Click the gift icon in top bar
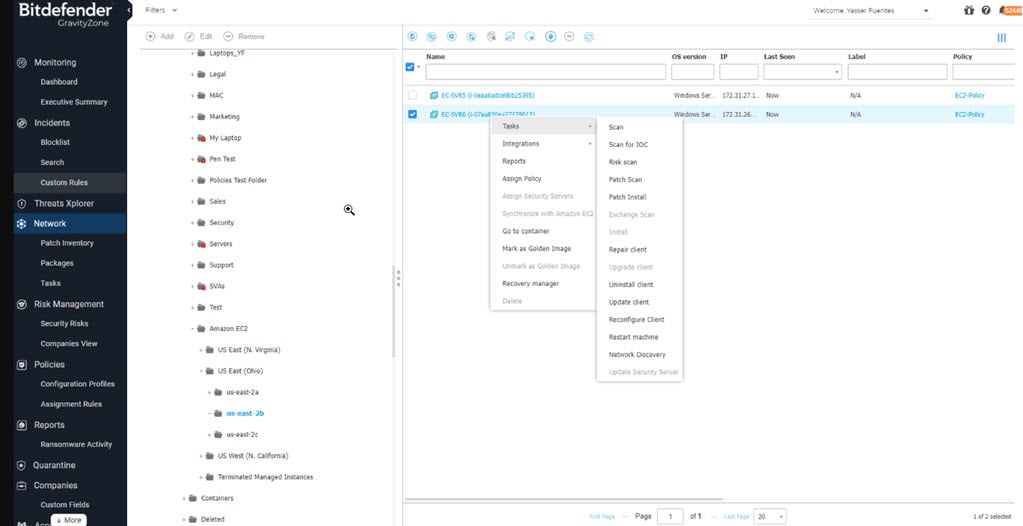The height and width of the screenshot is (526, 1023). pyautogui.click(x=968, y=10)
